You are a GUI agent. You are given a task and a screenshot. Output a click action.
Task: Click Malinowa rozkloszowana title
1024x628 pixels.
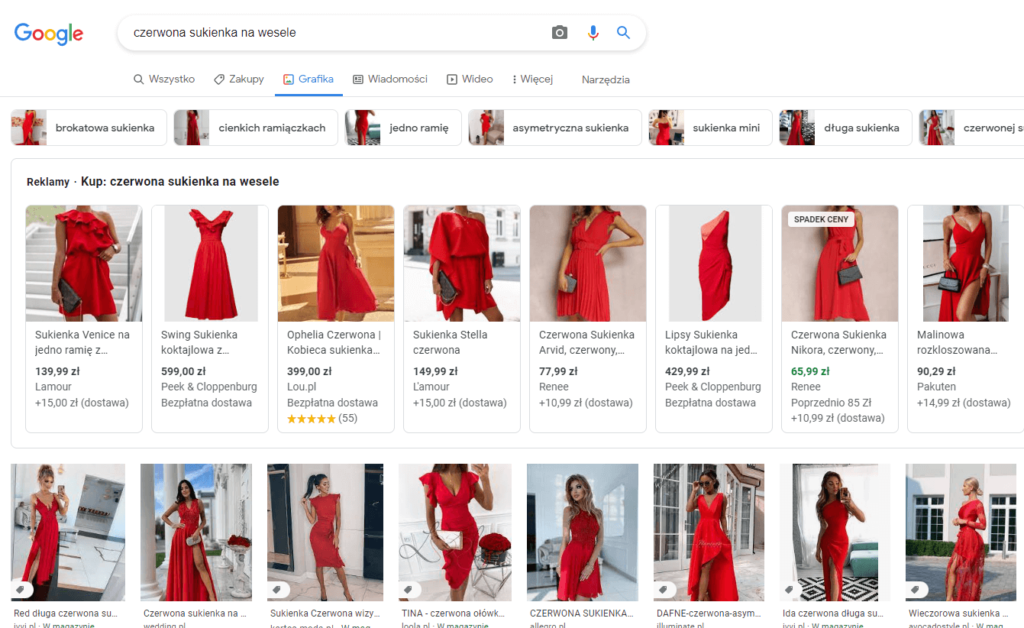[957, 342]
